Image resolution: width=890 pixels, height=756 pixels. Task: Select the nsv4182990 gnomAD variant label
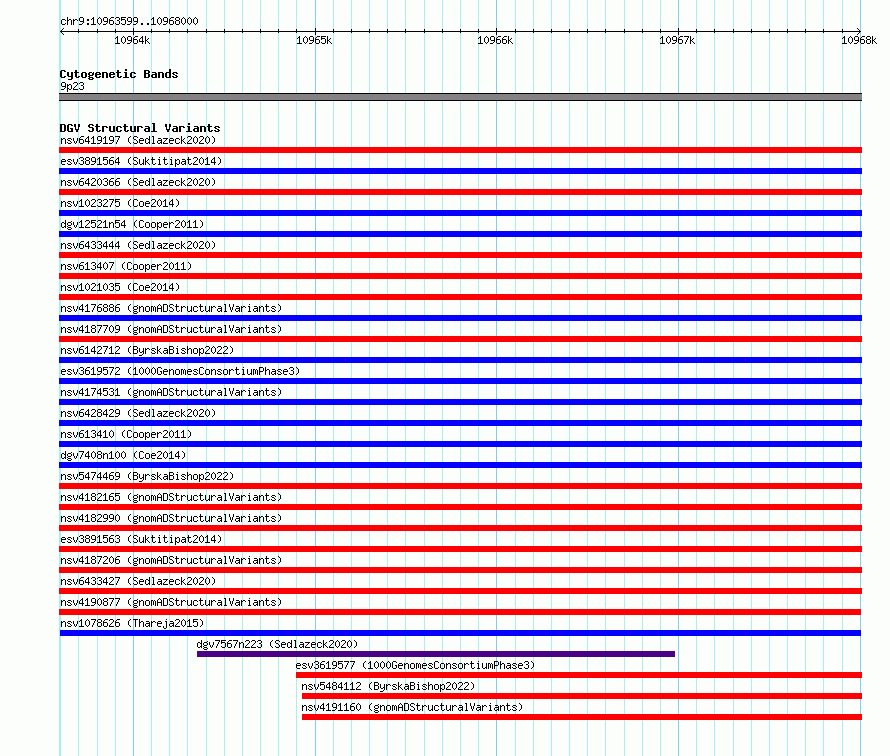click(x=171, y=518)
